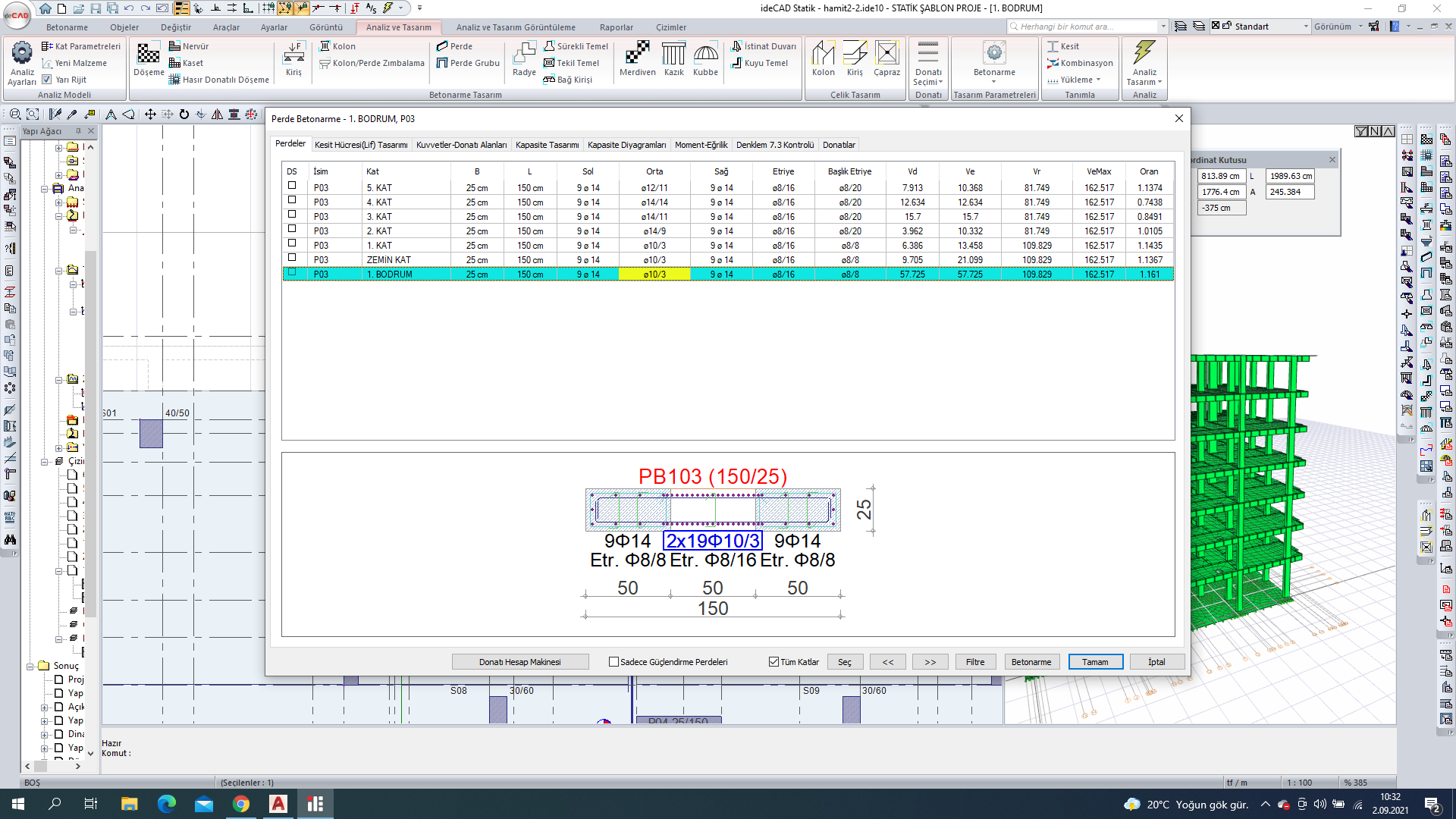1456x819 pixels.
Task: Select the Döşeme slab tool
Action: click(149, 59)
